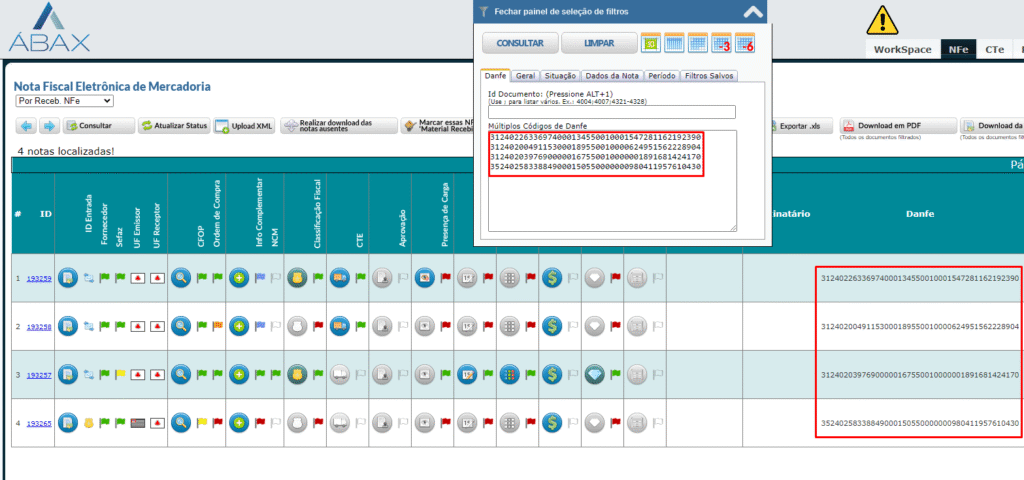Viewport: 1024px width, 480px height.
Task: Open the Filtros Salvos tab
Action: coord(709,75)
